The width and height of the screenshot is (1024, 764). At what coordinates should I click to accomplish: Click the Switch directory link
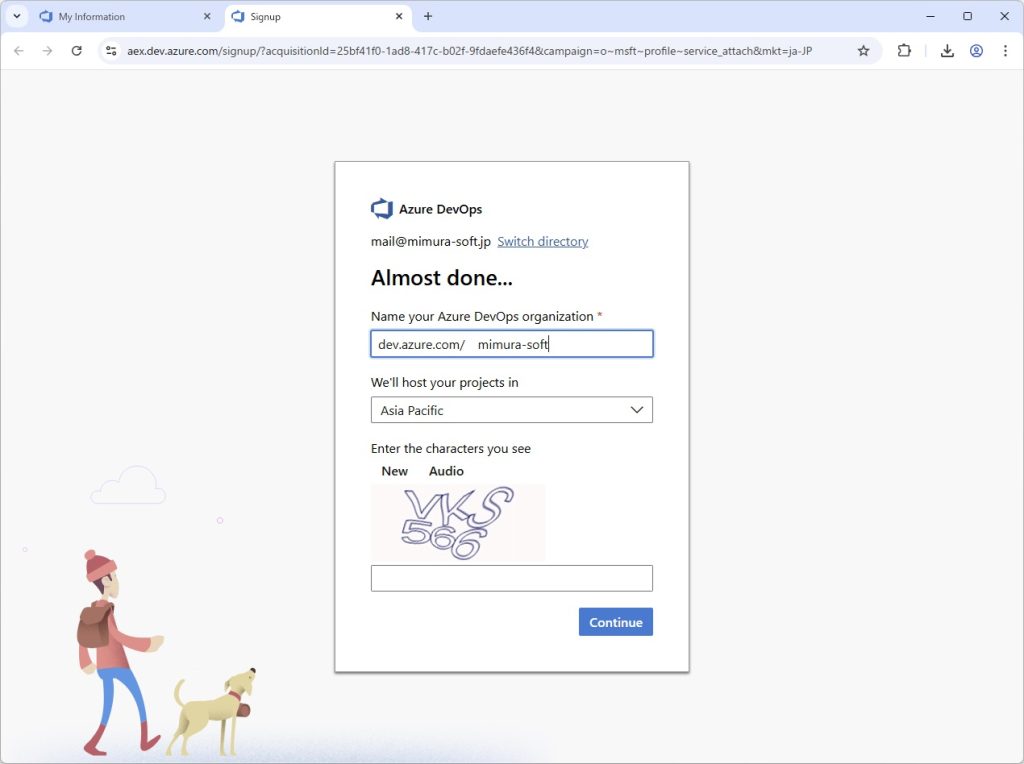[542, 242]
